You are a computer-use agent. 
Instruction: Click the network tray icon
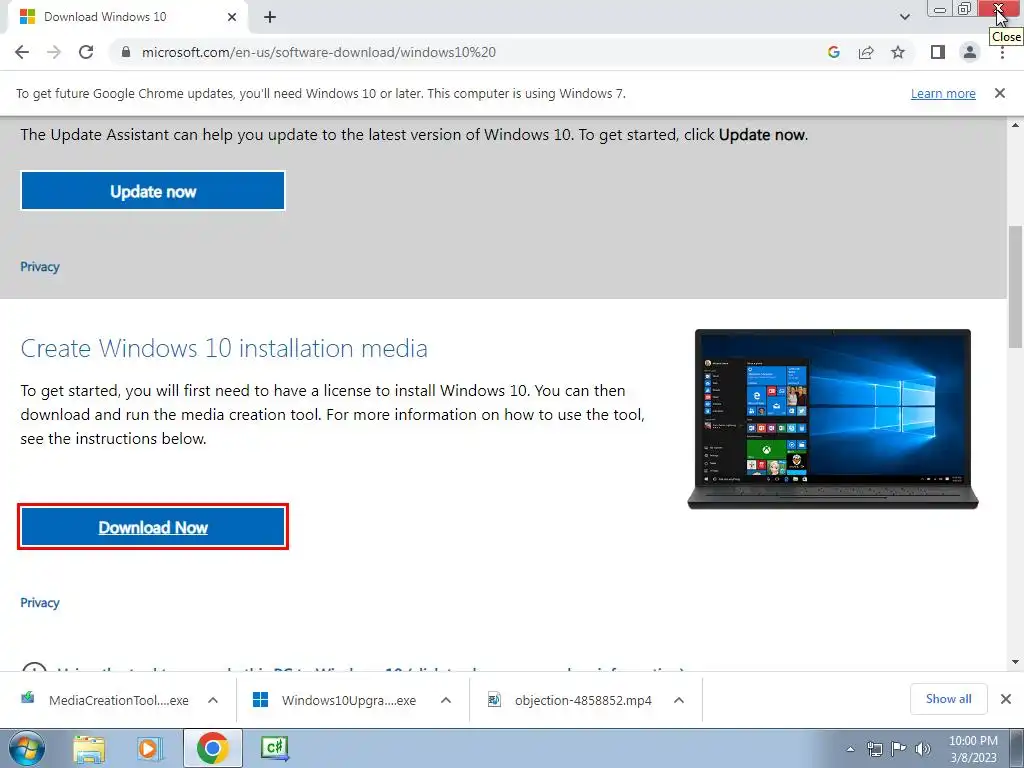click(x=874, y=749)
